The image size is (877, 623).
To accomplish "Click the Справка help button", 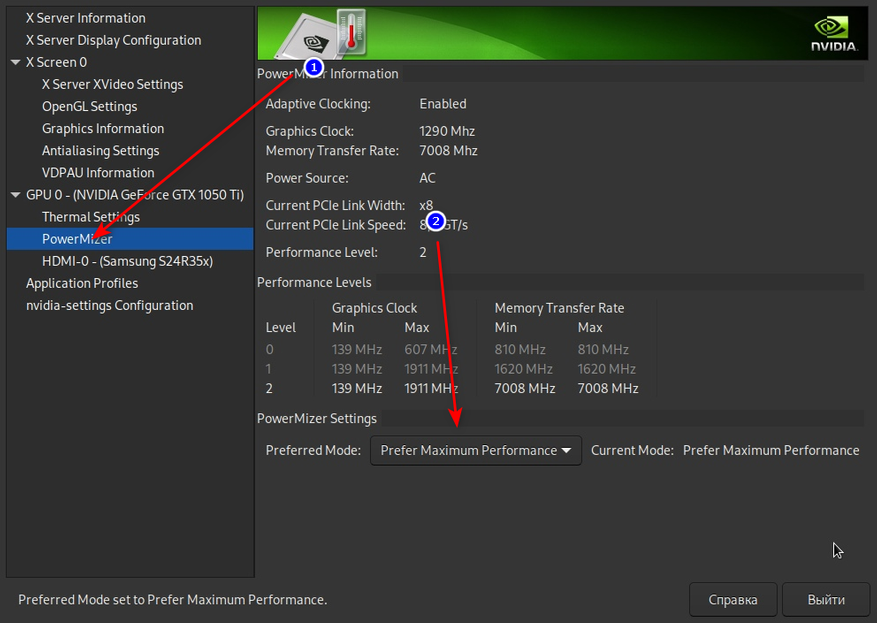I will tap(733, 600).
